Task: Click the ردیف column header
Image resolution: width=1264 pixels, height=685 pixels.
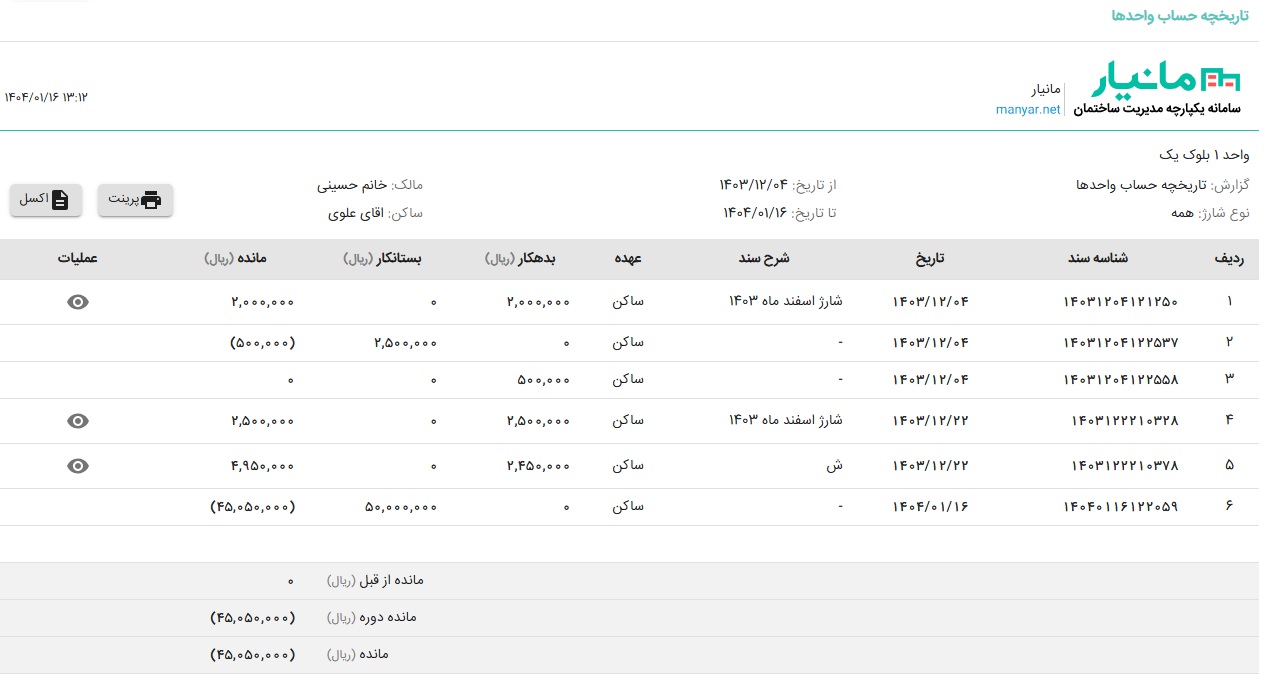Action: pyautogui.click(x=1229, y=258)
